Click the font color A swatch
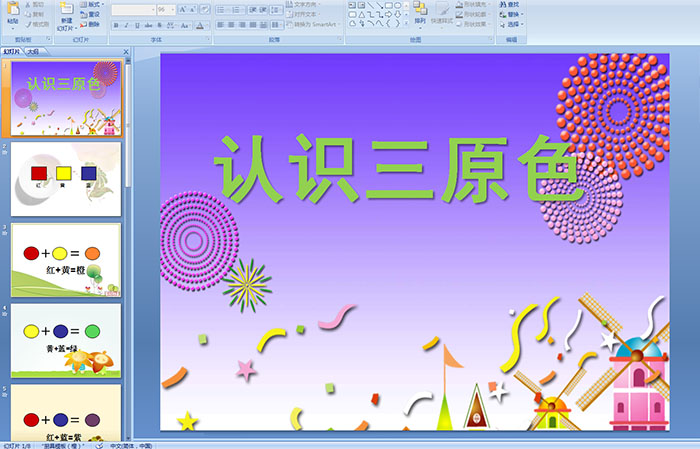 (200, 25)
